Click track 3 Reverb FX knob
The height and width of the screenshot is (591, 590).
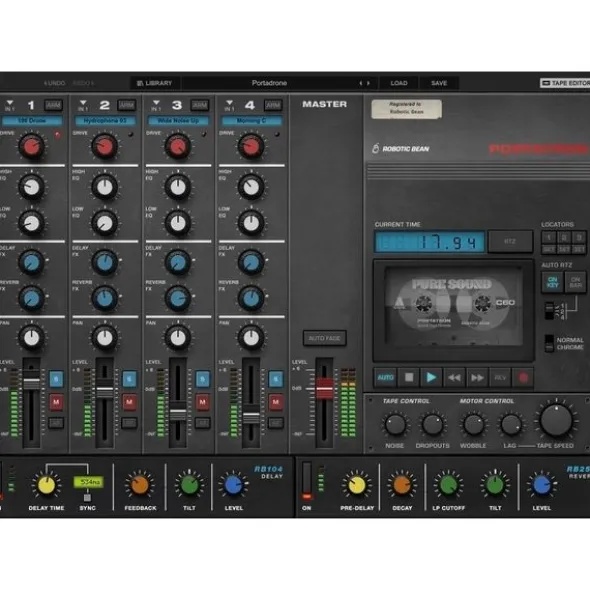coord(178,299)
